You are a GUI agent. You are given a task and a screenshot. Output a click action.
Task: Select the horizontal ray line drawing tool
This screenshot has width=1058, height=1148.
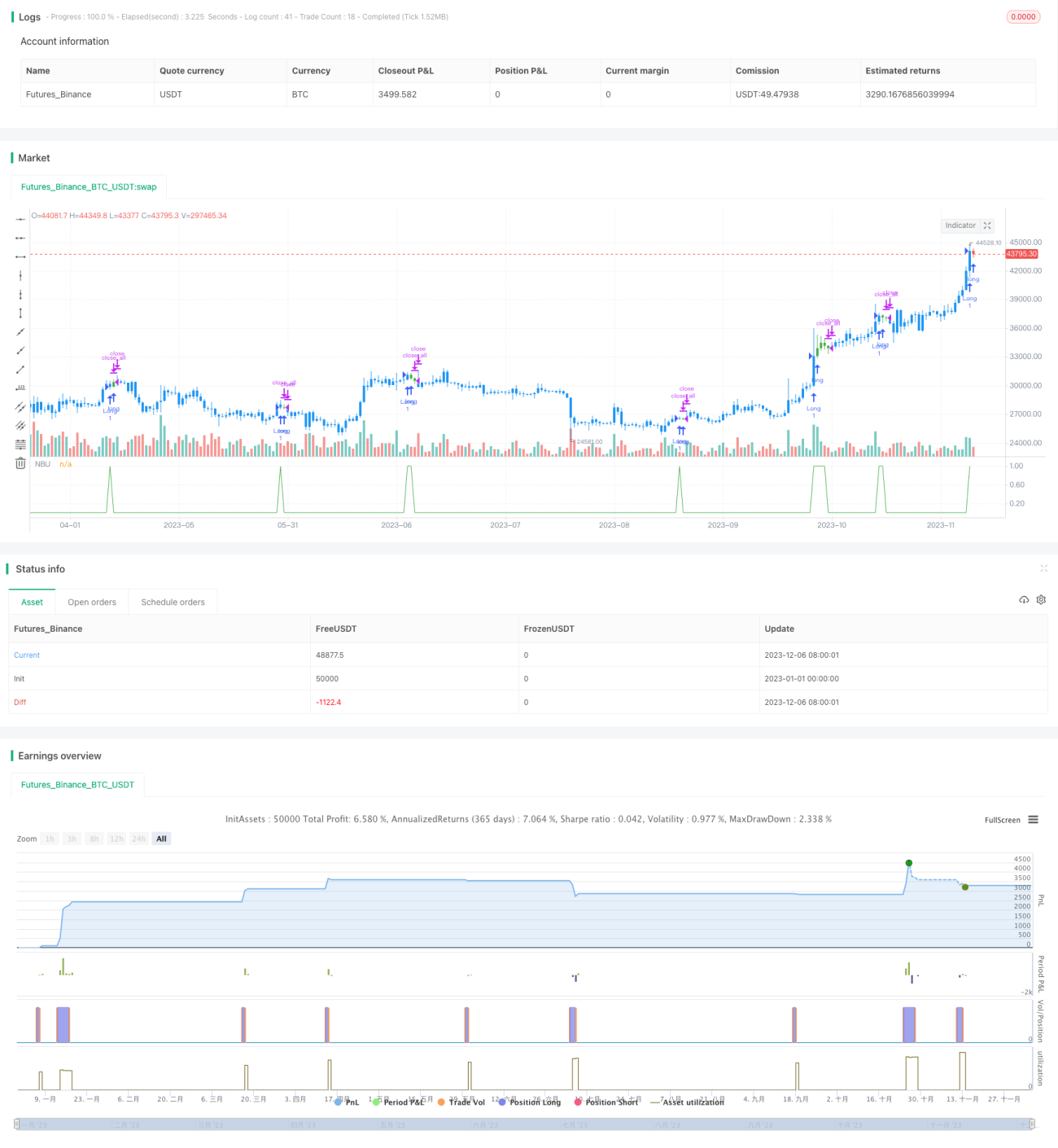coord(20,238)
